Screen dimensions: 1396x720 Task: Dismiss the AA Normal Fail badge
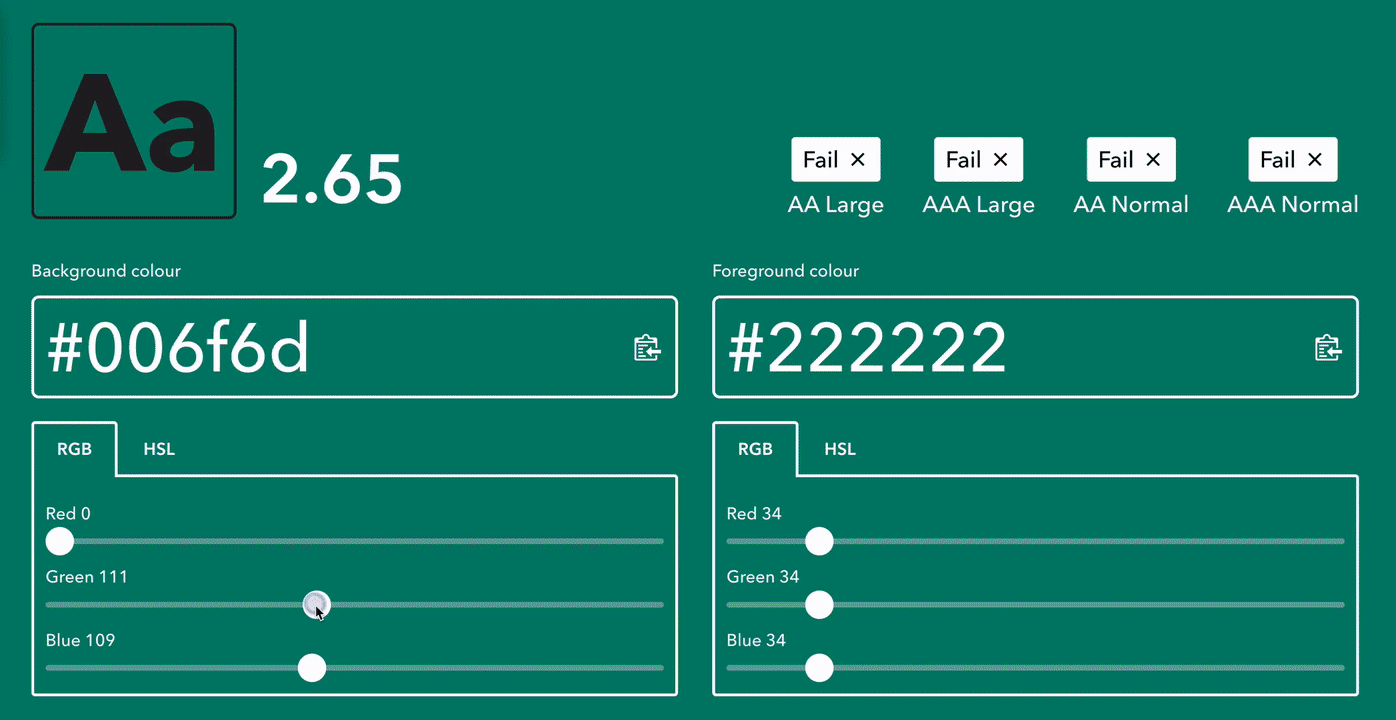click(1153, 159)
